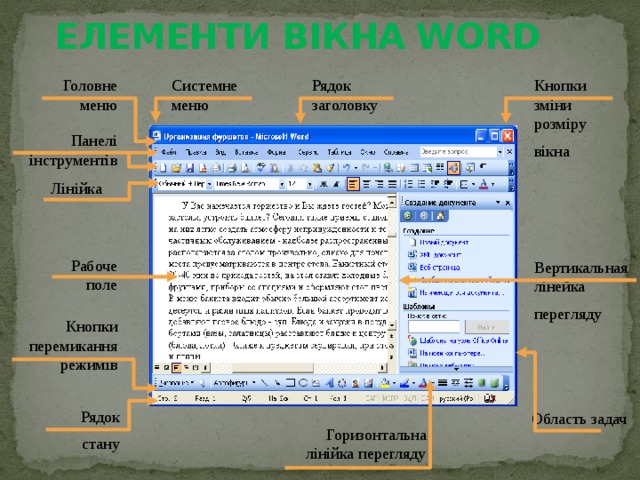
Task: Open the Вид menu
Action: click(221, 152)
